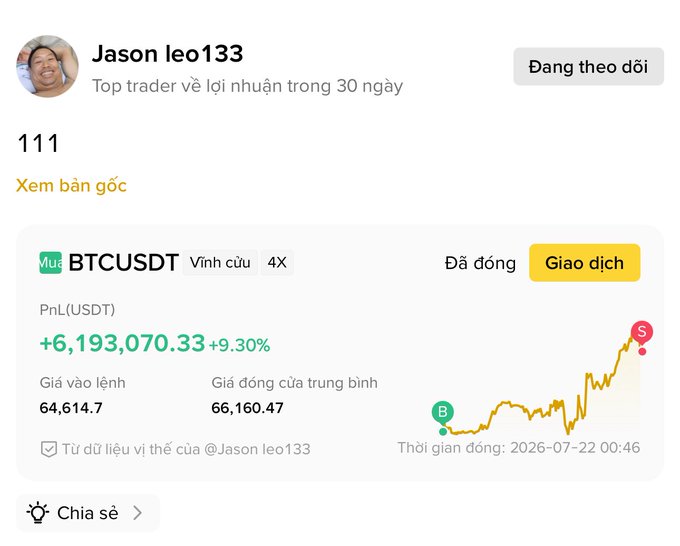Screen dimensions: 680x546
Task: Expand the Chia sẻ chevron arrow
Action: [137, 513]
